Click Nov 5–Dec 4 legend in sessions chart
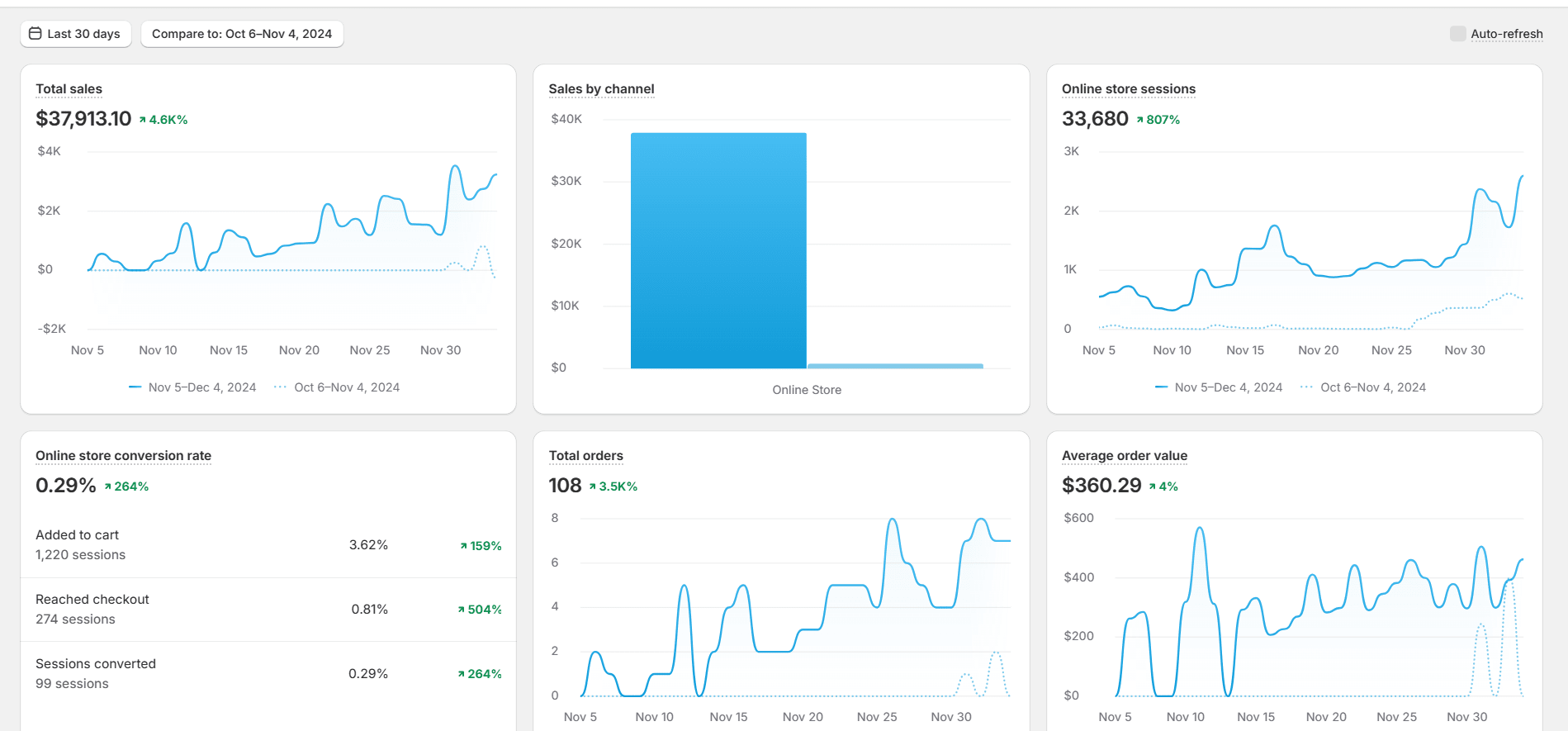This screenshot has width=1568, height=731. click(1220, 387)
